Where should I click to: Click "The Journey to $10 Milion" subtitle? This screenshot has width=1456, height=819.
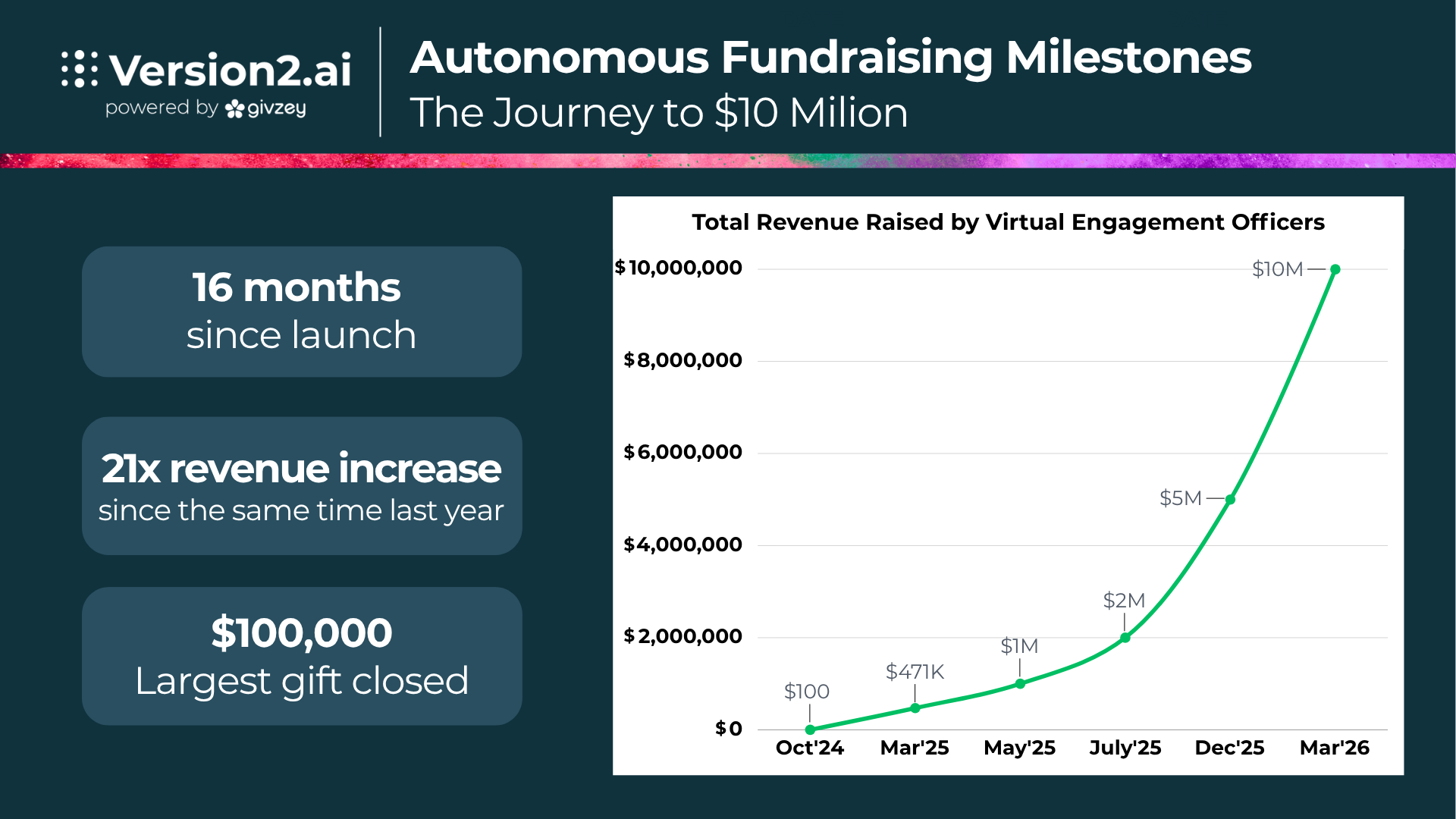658,113
